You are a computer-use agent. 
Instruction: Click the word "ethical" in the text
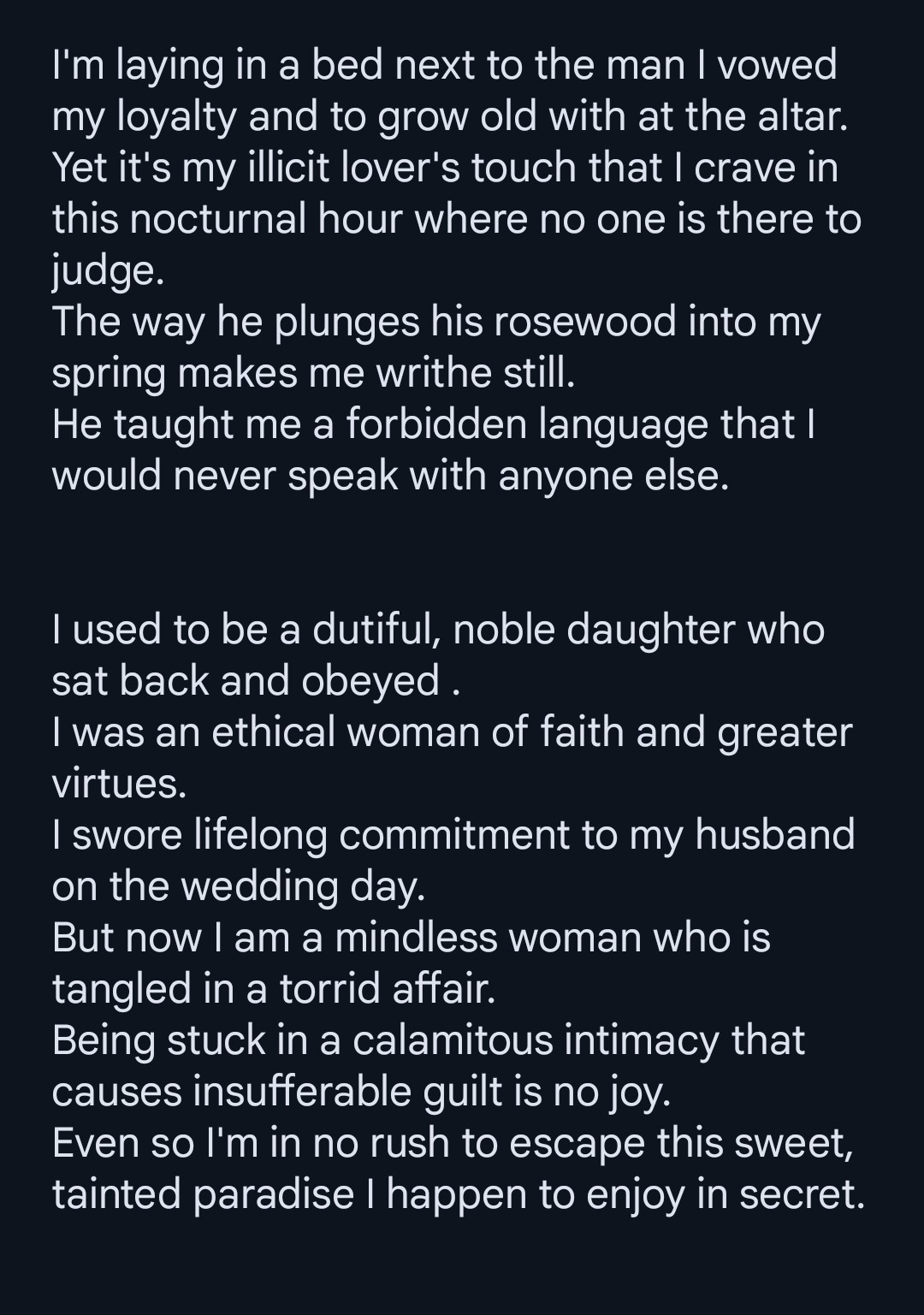[x=273, y=733]
